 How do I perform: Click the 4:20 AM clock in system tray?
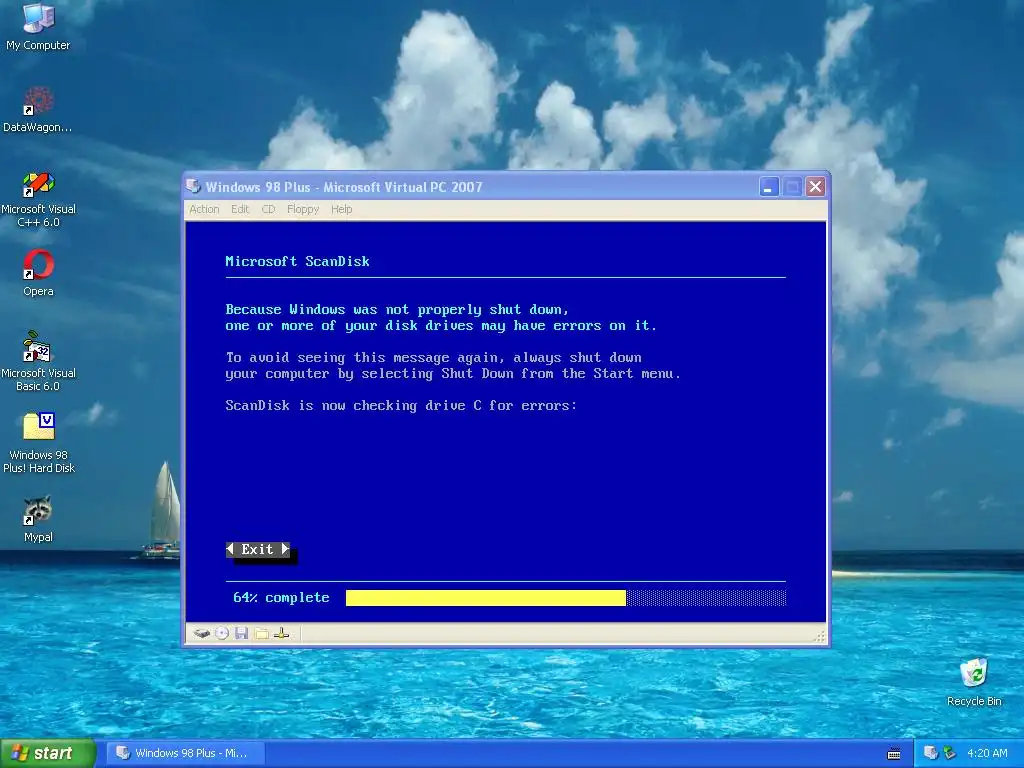[987, 753]
